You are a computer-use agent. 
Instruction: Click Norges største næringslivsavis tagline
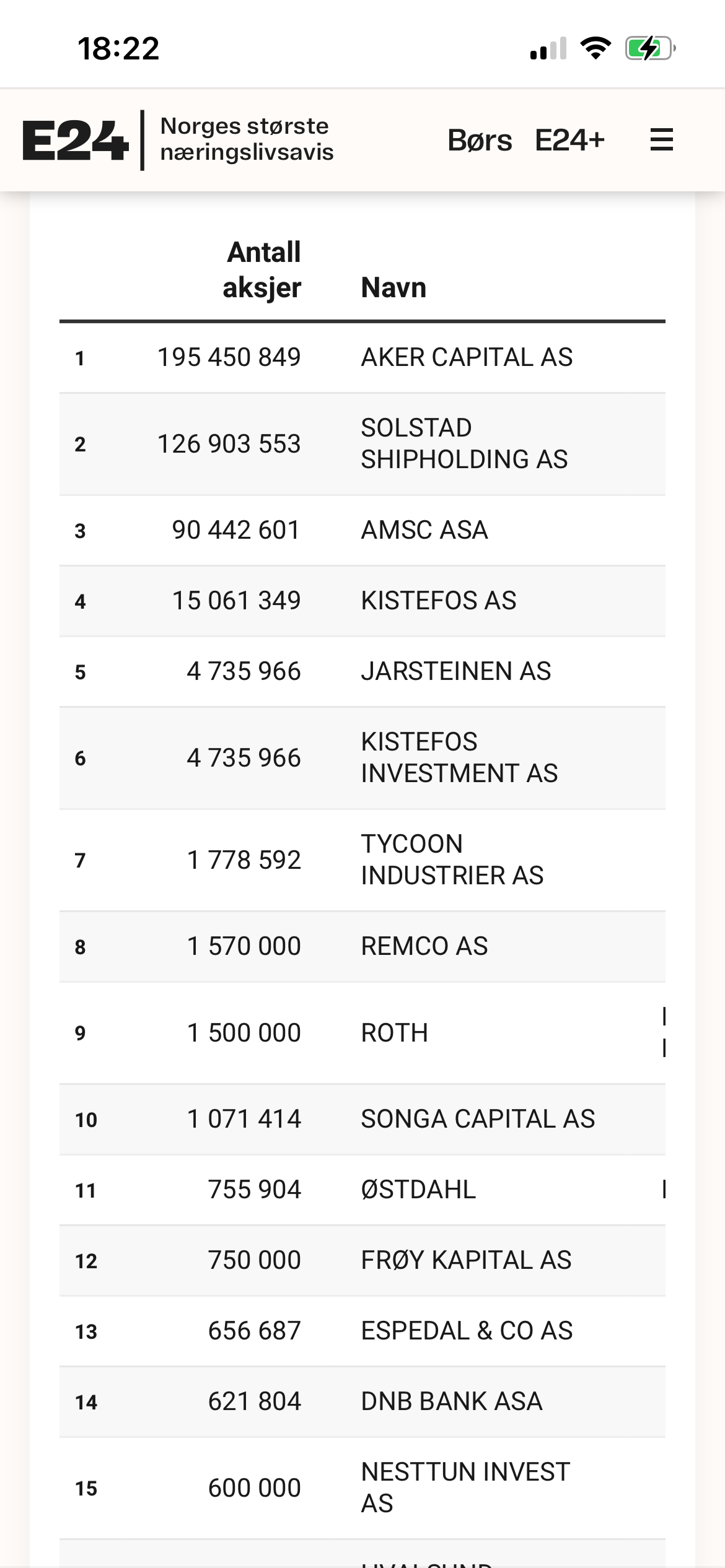tap(247, 139)
